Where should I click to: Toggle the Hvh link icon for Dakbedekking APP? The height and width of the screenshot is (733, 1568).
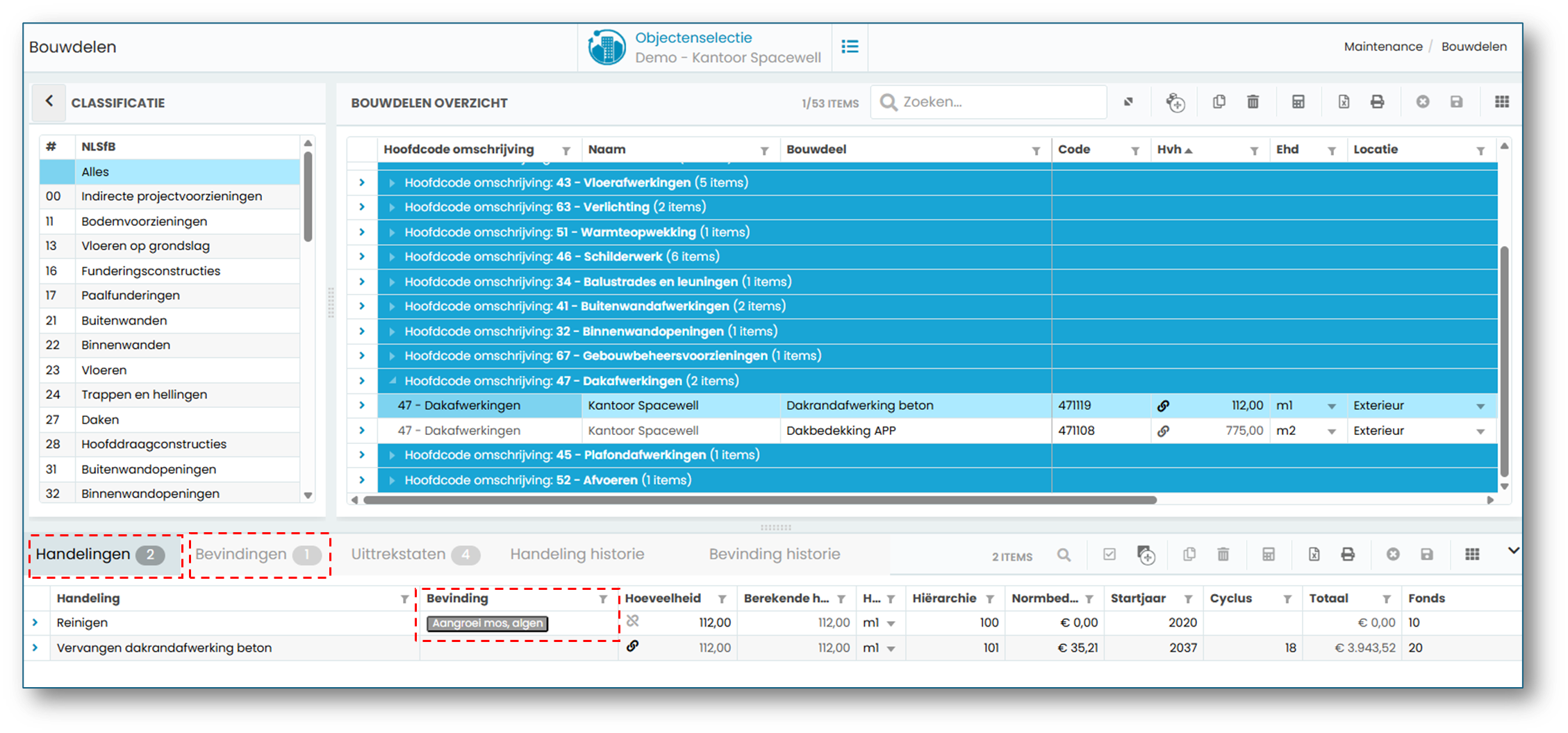(1163, 431)
